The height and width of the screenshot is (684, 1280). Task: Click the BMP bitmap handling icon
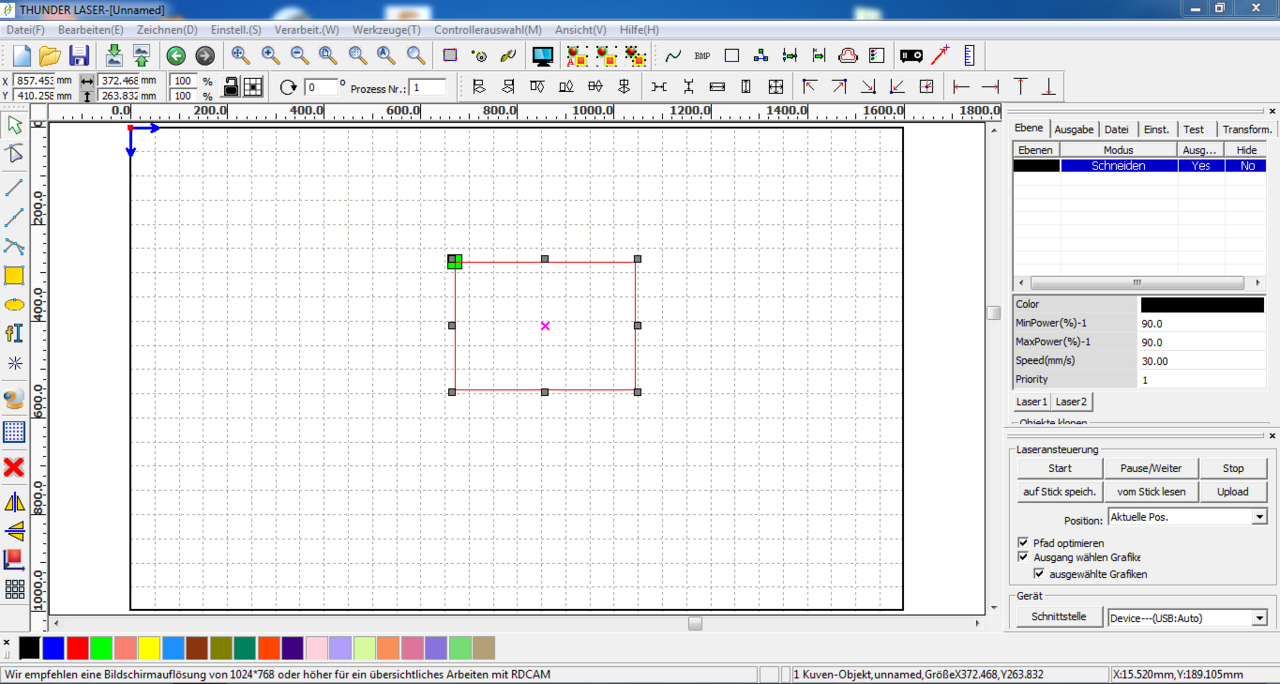[702, 56]
